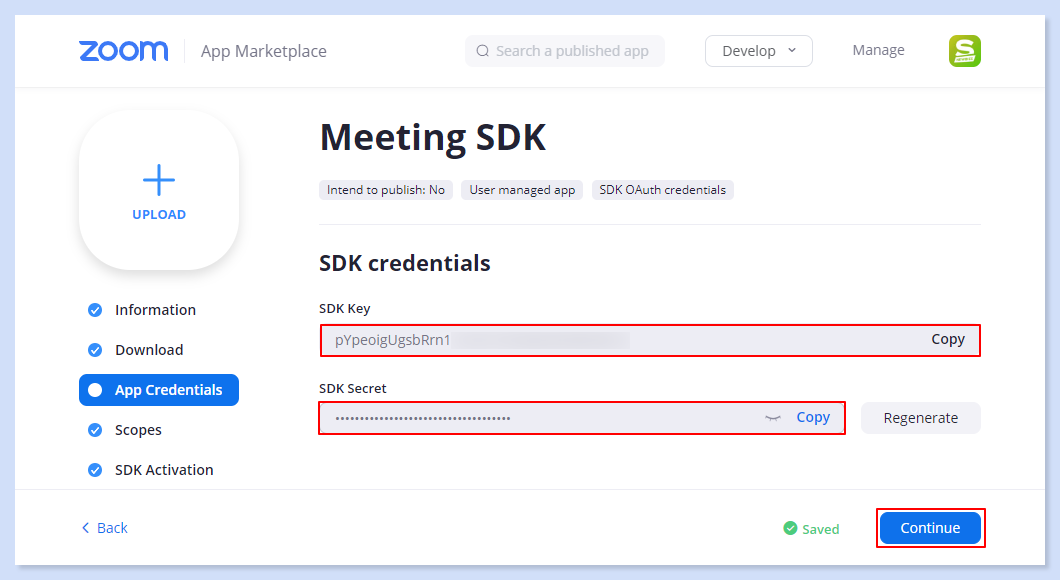Click the search magnifier icon
Viewport: 1060px width, 580px height.
point(482,51)
